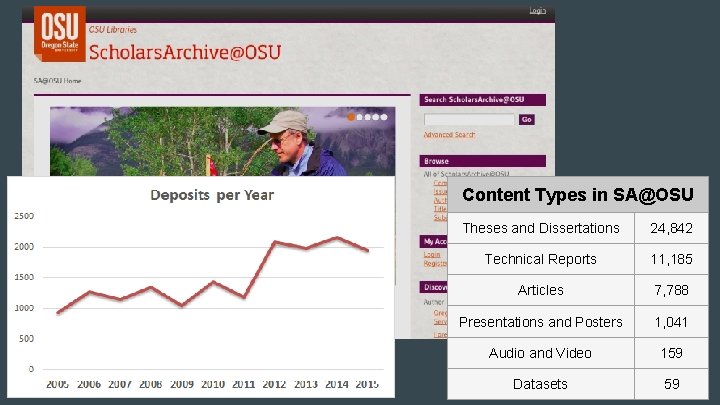
Task: Open the Login link at top right
Action: [537, 11]
